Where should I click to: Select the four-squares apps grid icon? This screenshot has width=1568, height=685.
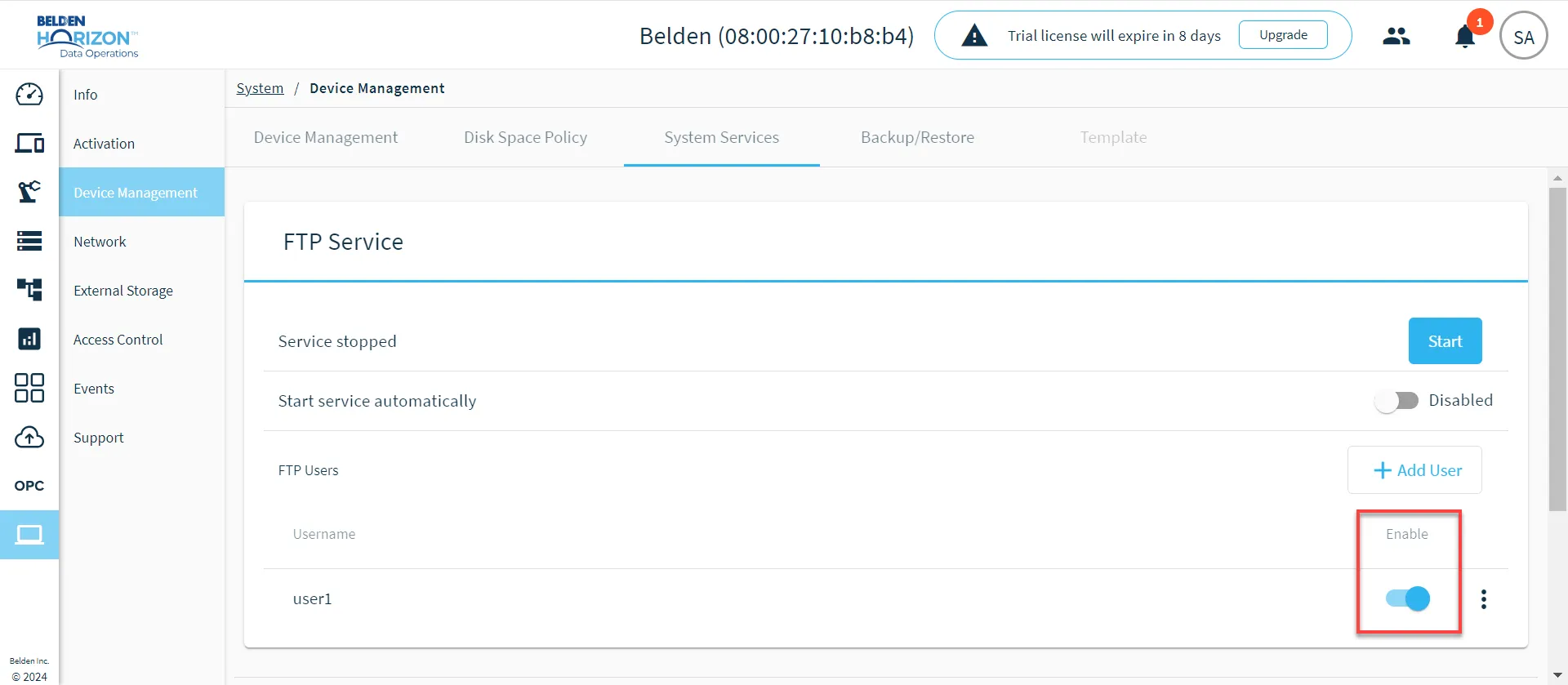(29, 388)
